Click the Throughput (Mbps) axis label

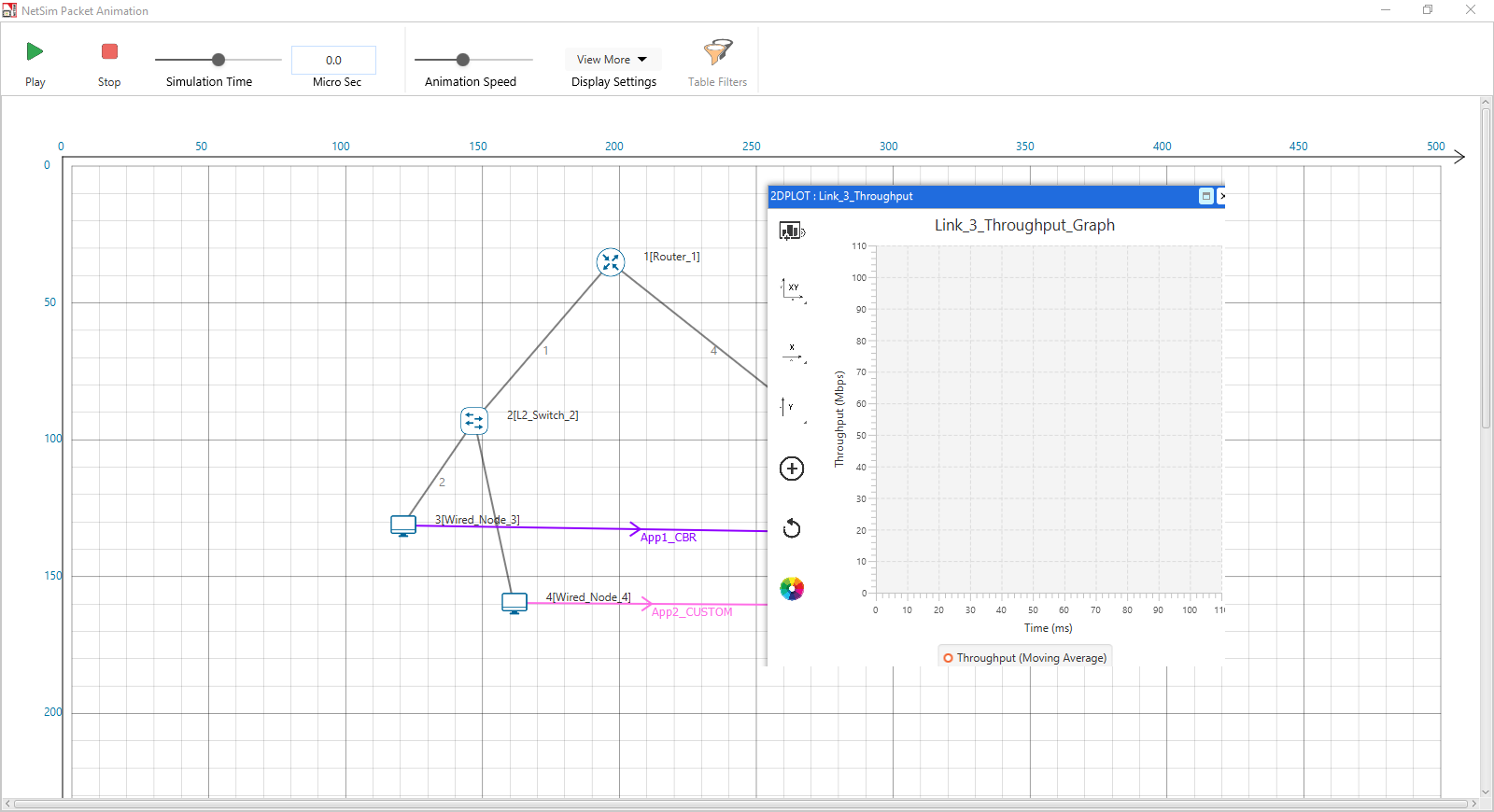[839, 419]
